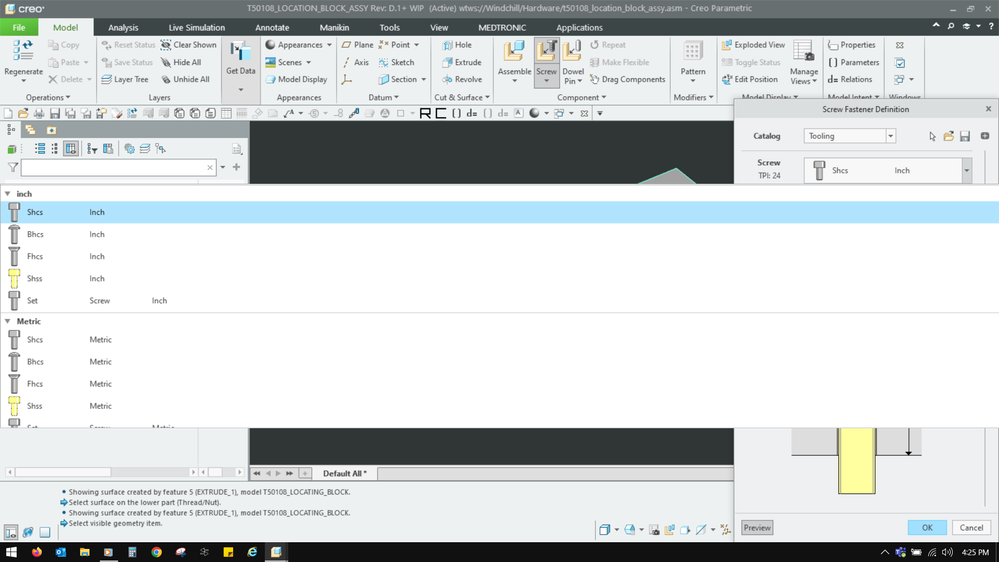Select Set Screw Inch entry

[500, 301]
